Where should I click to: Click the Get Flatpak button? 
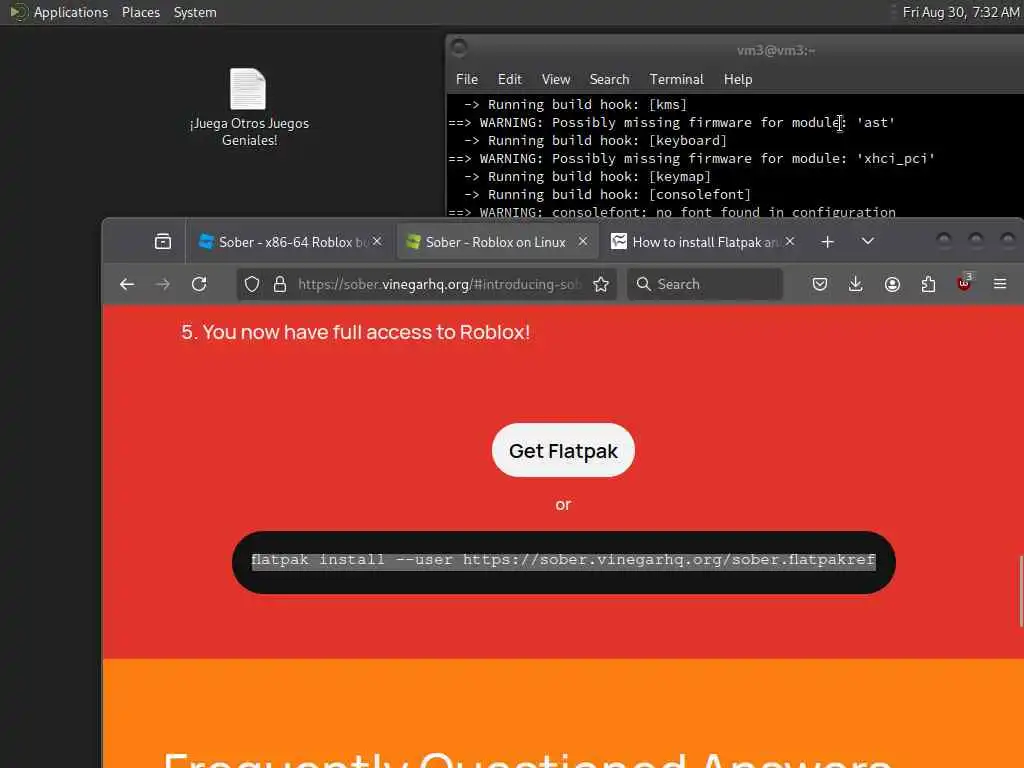coord(563,450)
